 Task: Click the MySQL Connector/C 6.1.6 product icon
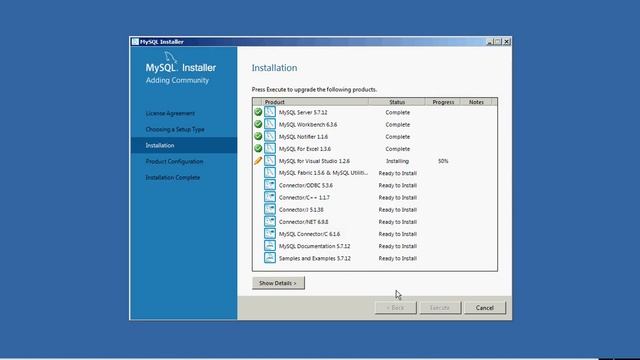(270, 233)
